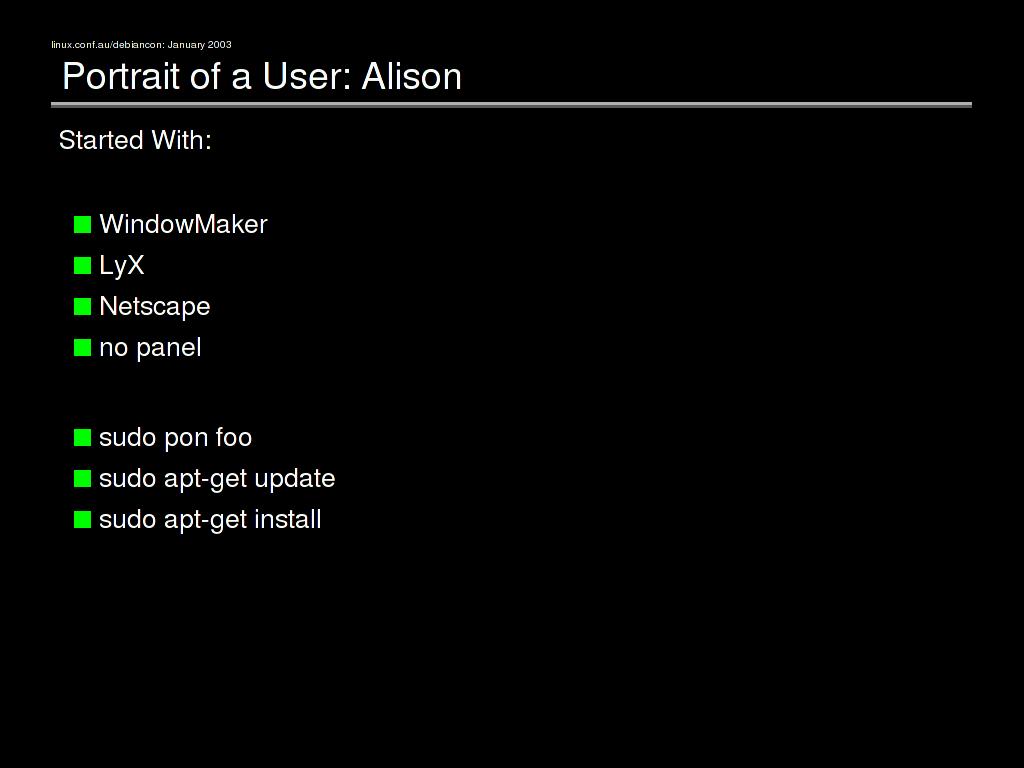
Task: Click the linux.conf.au/debiancon header text
Action: point(107,44)
